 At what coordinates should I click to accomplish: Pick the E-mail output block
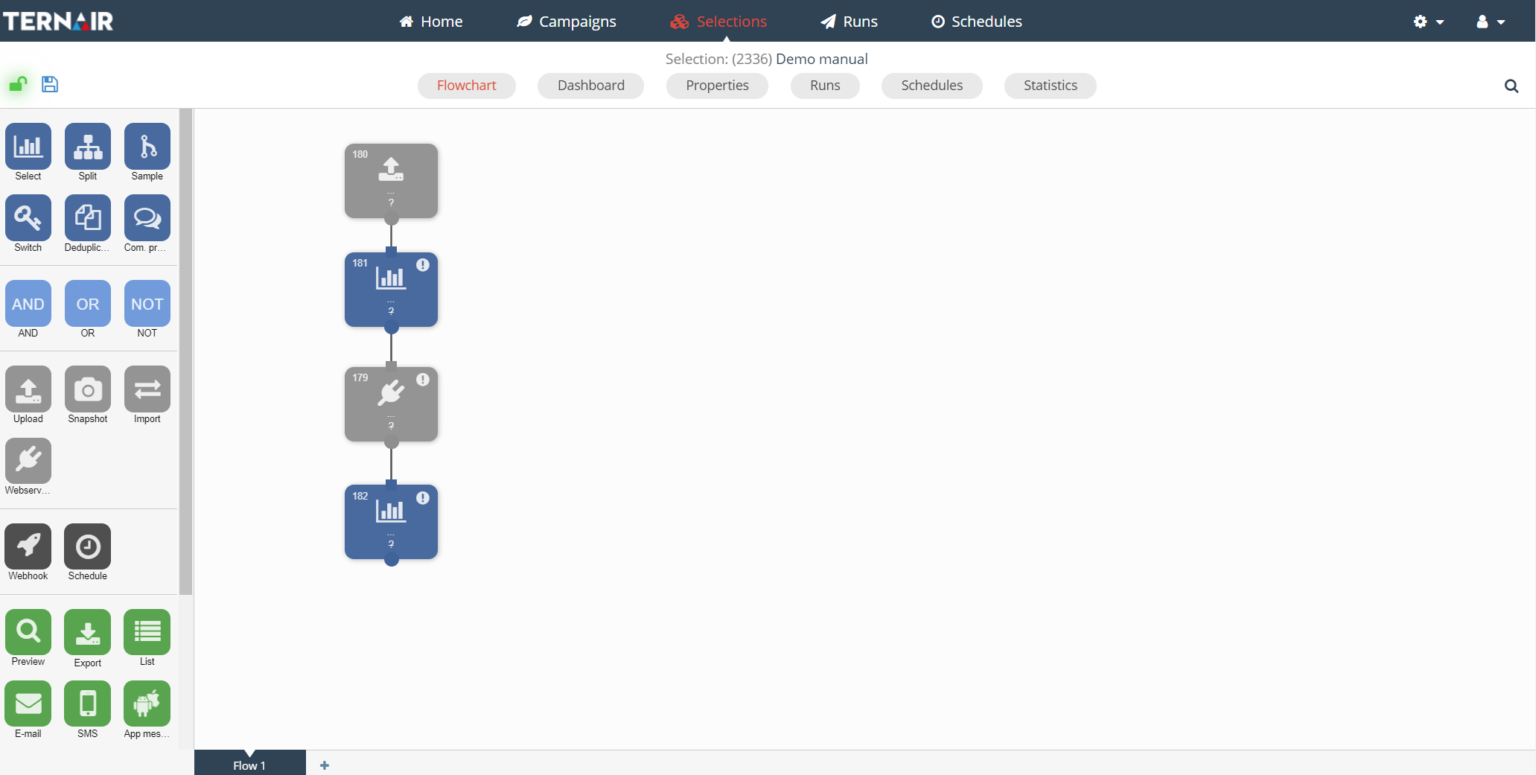pos(28,704)
